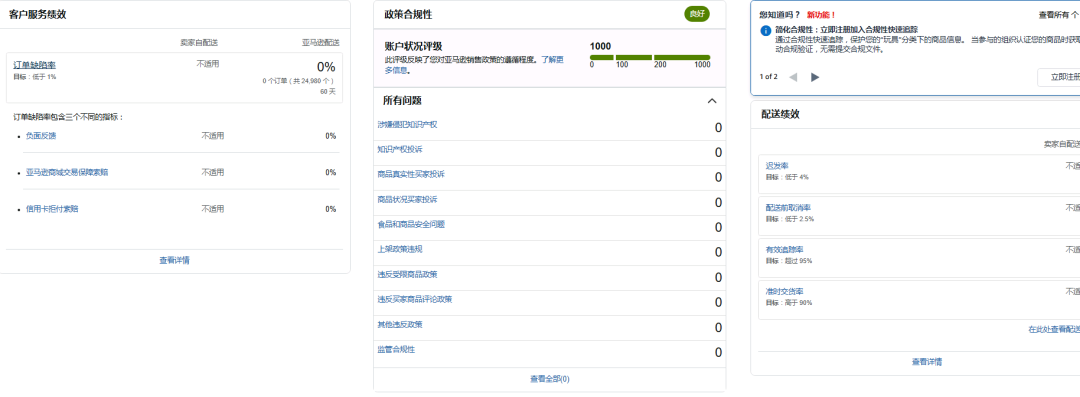
Task: Click the 配送绩效 panel title
Action: [780, 114]
